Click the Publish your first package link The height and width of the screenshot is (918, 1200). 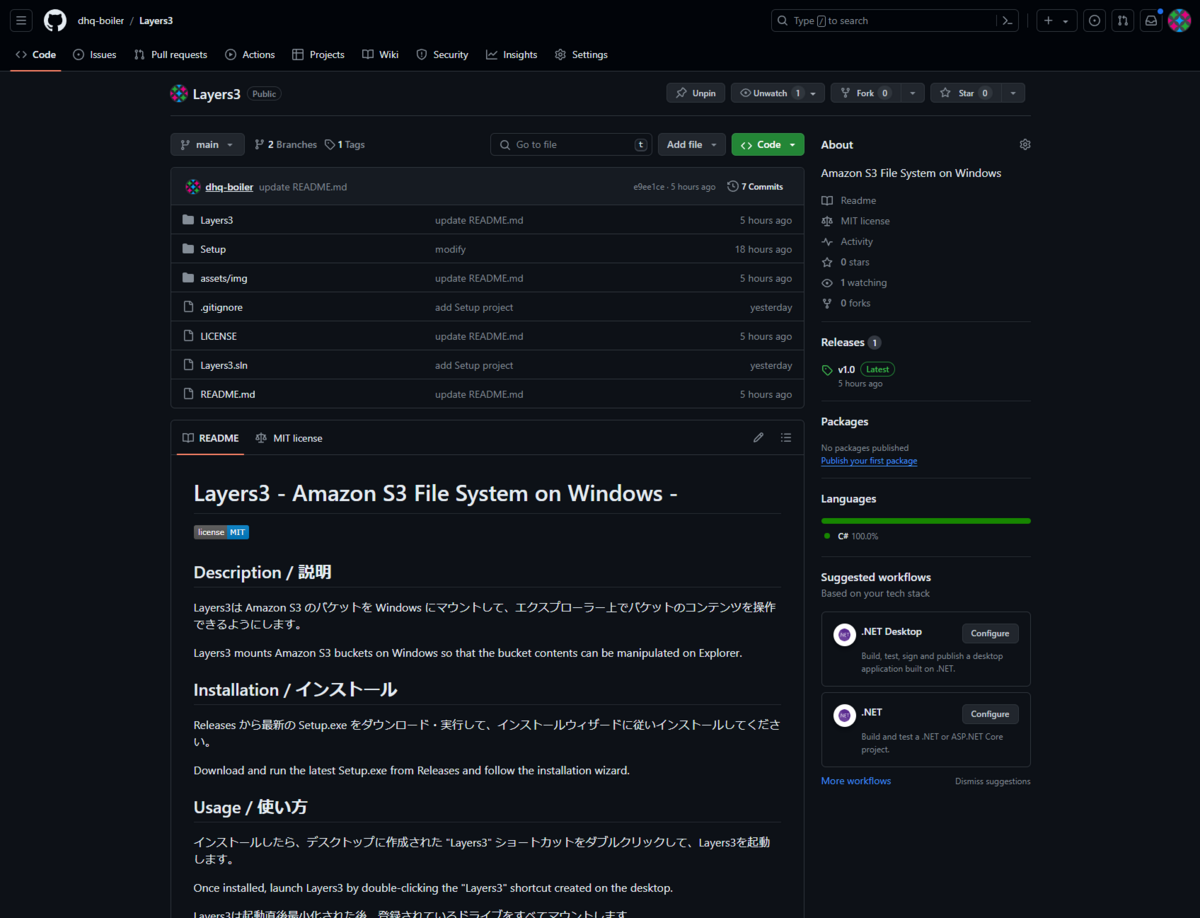(x=869, y=460)
